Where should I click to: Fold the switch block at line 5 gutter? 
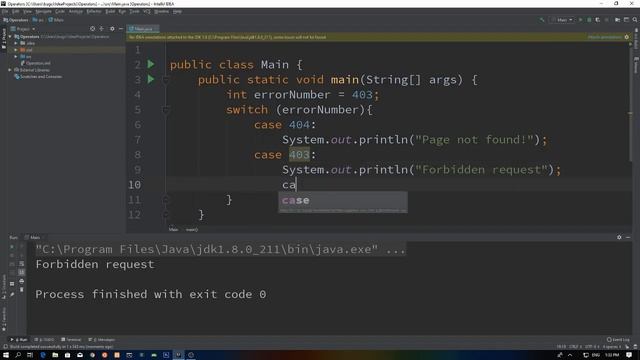tap(165, 109)
